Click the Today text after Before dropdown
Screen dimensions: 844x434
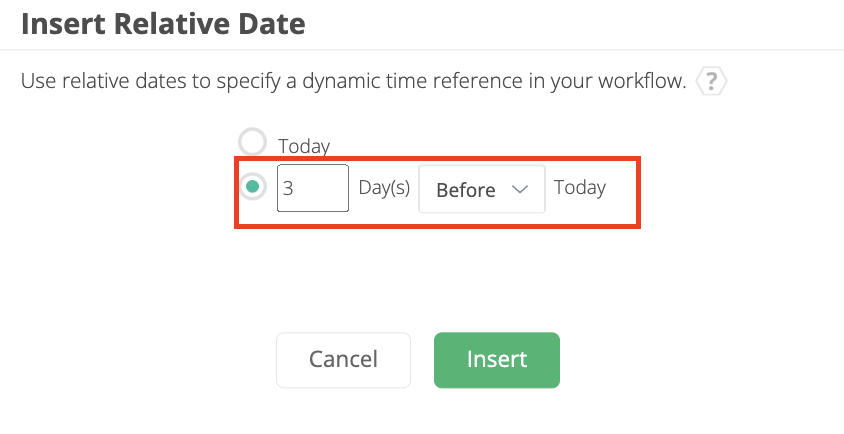[580, 188]
